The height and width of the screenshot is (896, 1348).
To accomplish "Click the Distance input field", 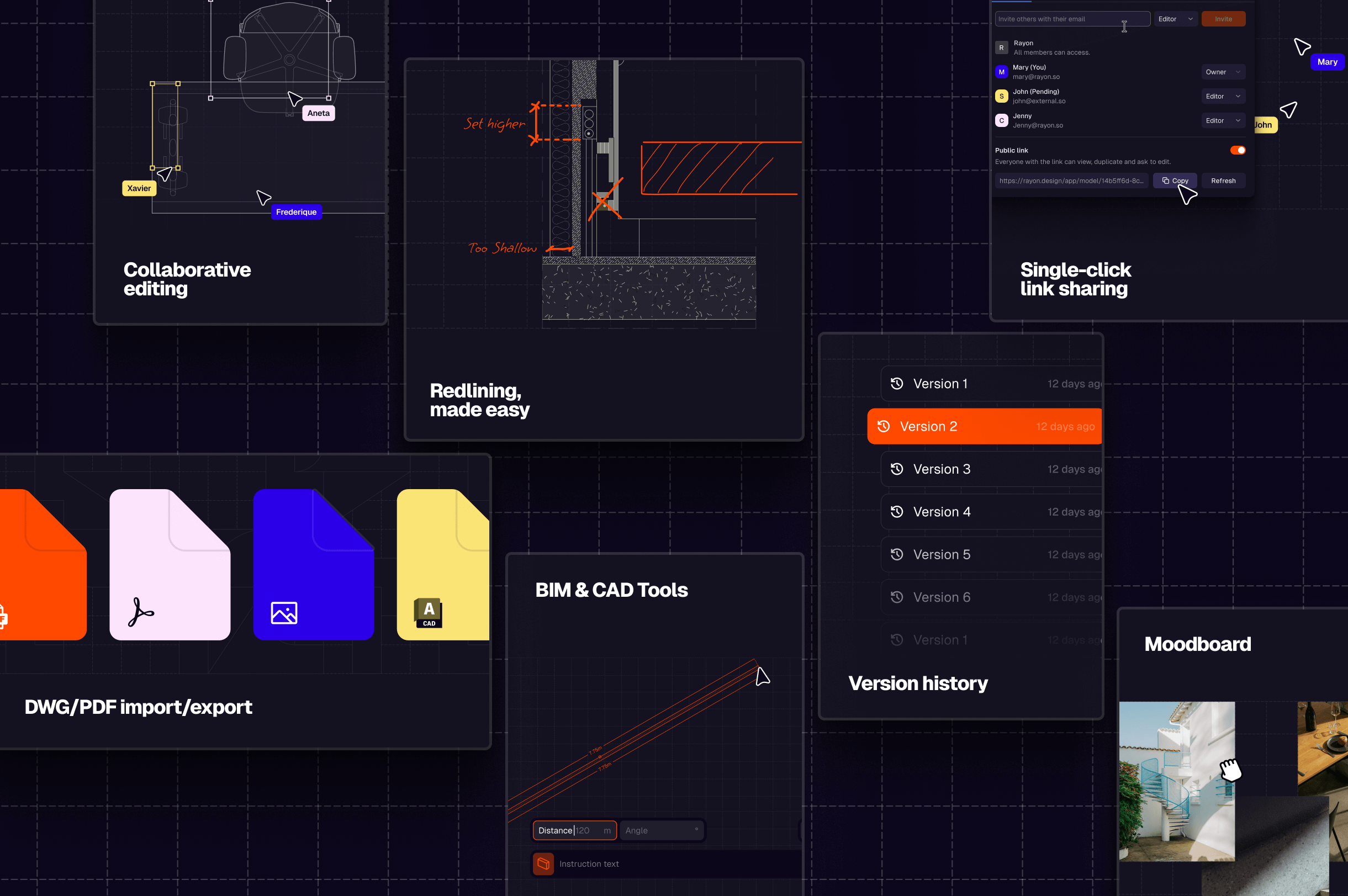I will (x=574, y=830).
